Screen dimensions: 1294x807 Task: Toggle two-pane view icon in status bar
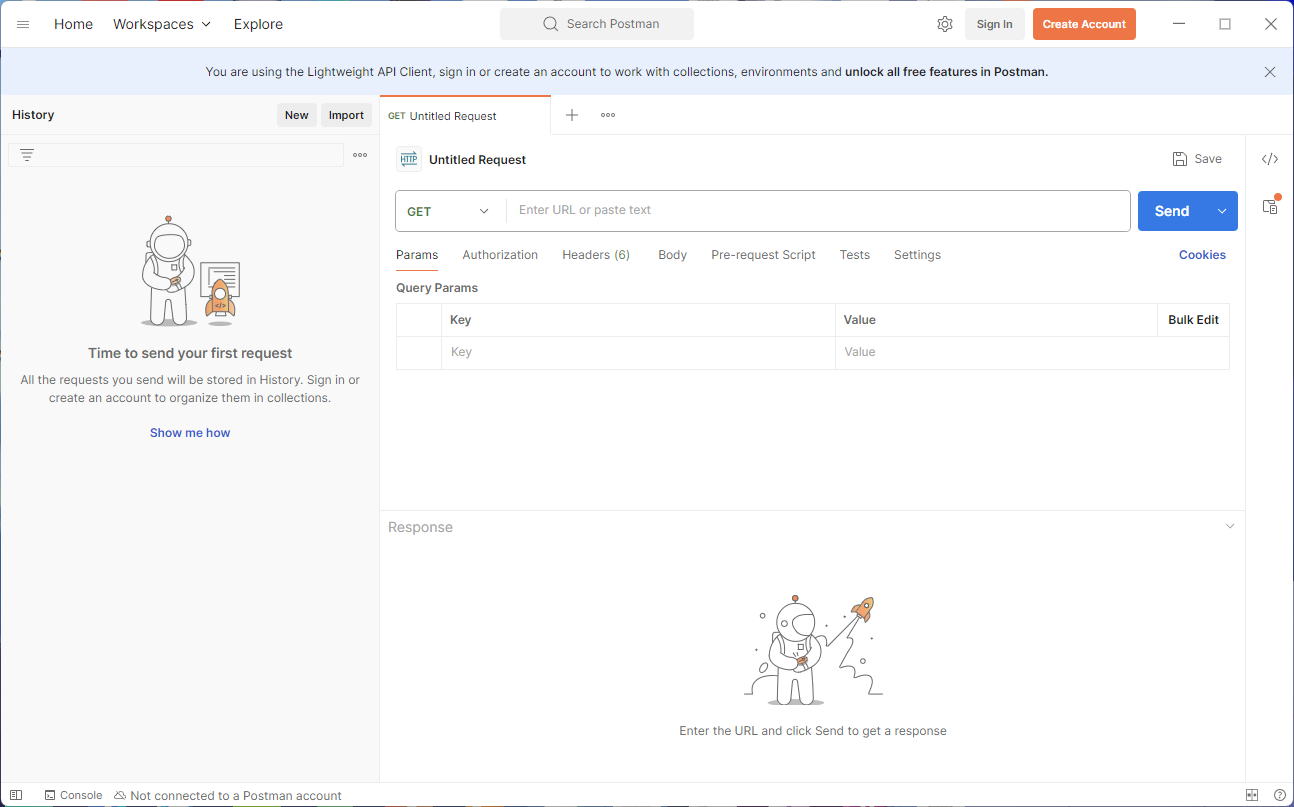1252,795
